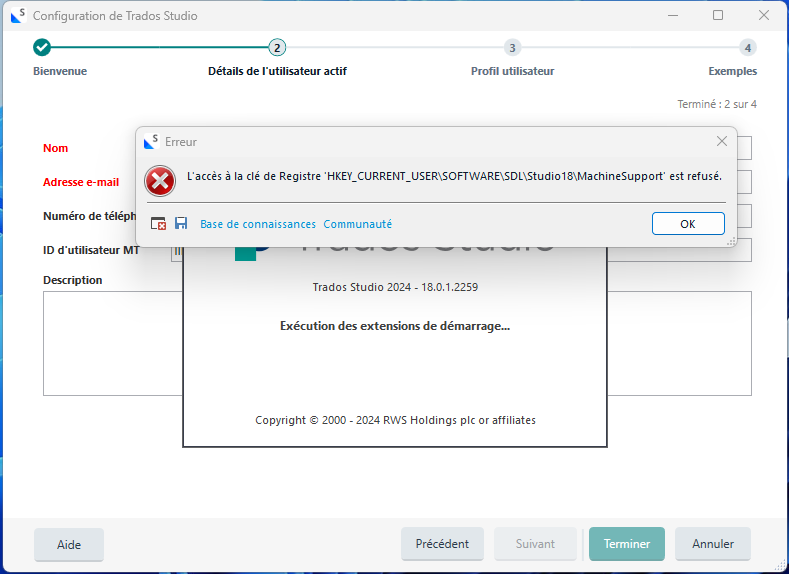Click the 'Exécution des extensions de démarrage...' status text
Viewport: 789px width, 574px height.
click(395, 326)
